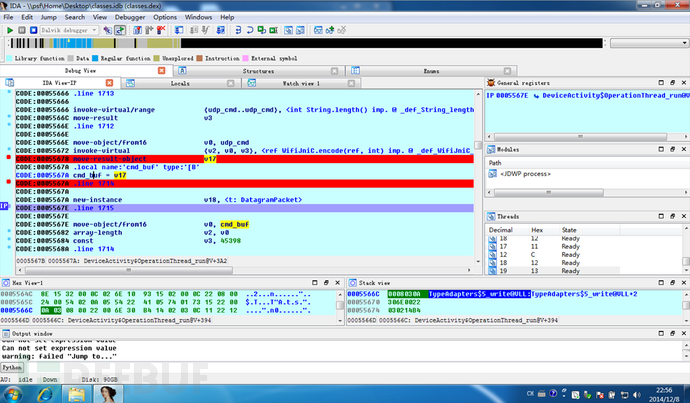Click the delete breakpoint icon with red X
The width and height of the screenshot is (690, 403).
click(161, 30)
